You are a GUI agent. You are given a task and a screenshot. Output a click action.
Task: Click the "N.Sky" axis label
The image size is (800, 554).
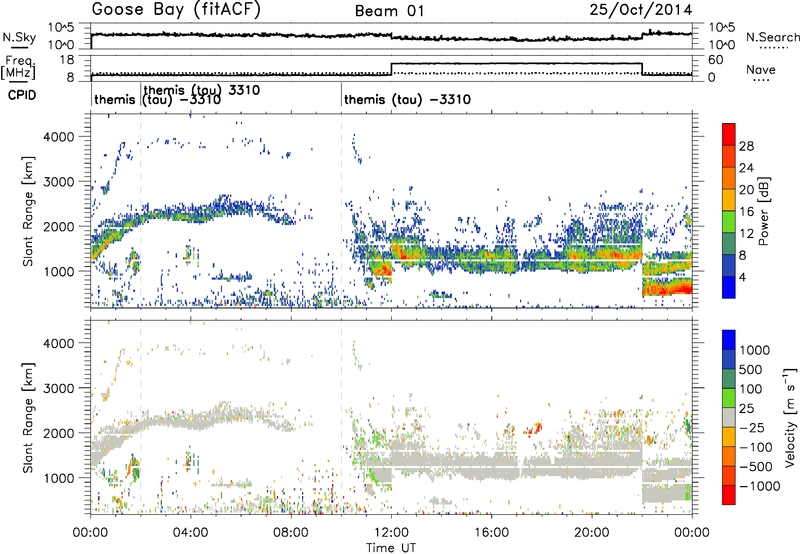pos(19,37)
